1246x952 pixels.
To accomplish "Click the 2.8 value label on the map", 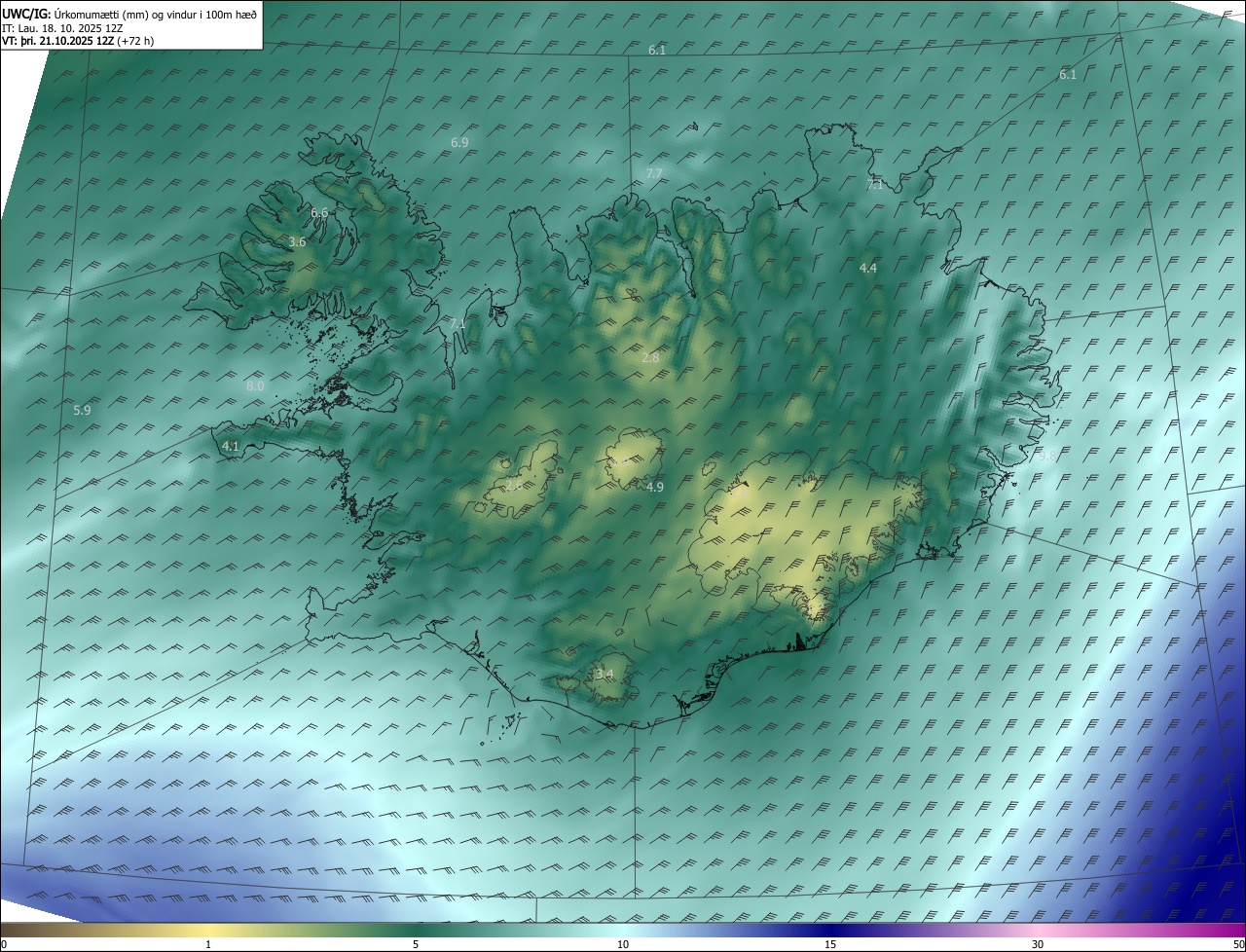I will coord(650,358).
